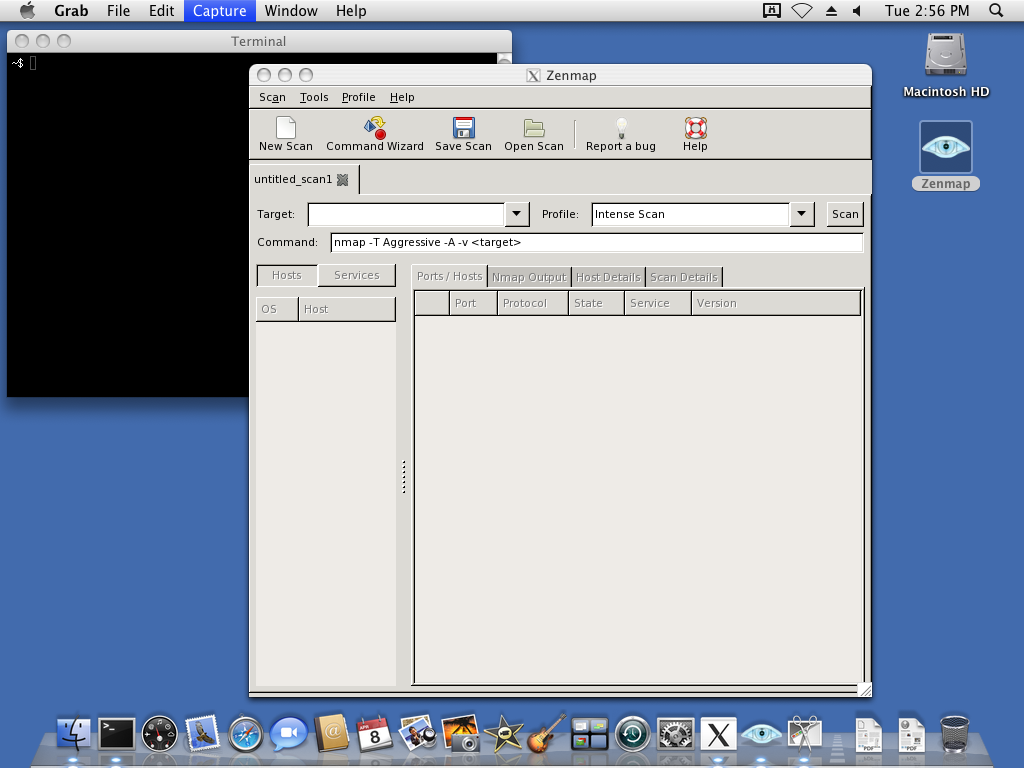Viewport: 1024px width, 768px height.
Task: Open Finder from the Dock
Action: coord(74,733)
